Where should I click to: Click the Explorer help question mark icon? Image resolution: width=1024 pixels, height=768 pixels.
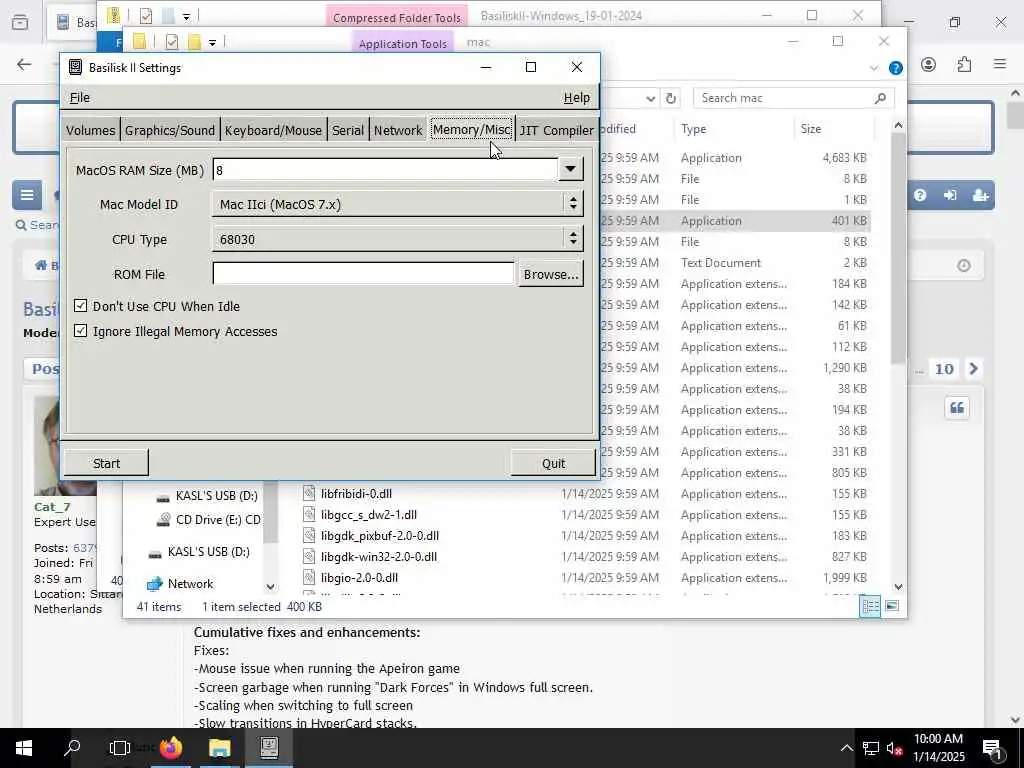pyautogui.click(x=896, y=68)
